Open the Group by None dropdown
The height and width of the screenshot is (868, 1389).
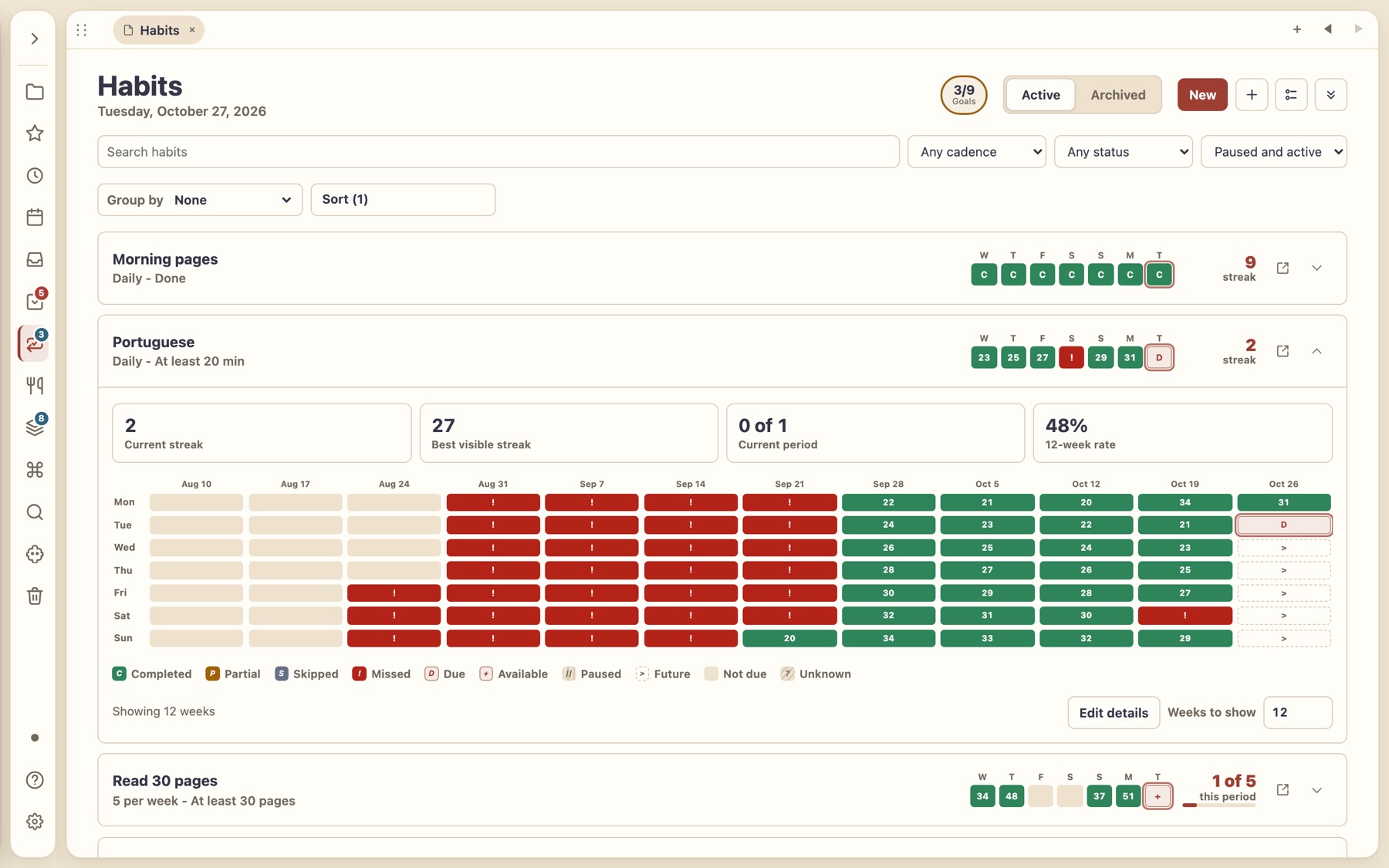point(200,200)
